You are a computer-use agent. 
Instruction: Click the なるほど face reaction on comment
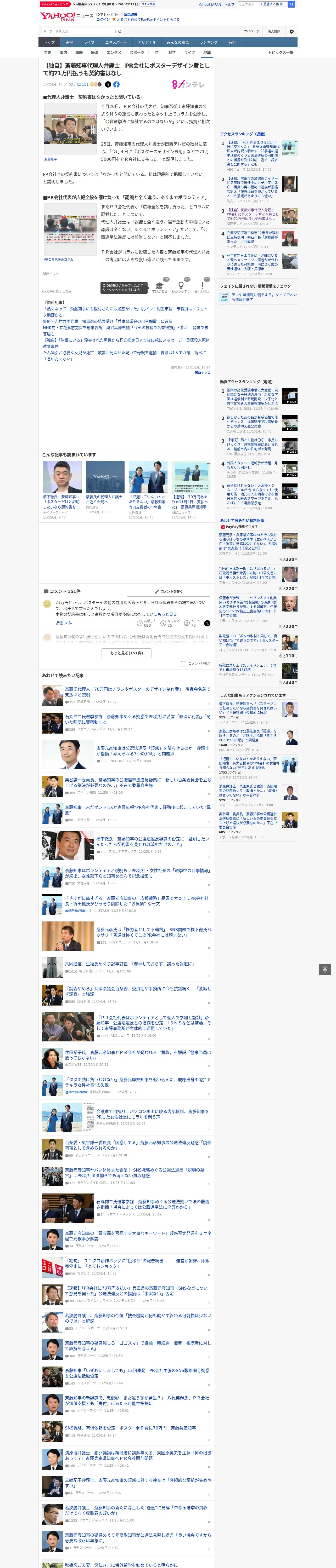(164, 623)
